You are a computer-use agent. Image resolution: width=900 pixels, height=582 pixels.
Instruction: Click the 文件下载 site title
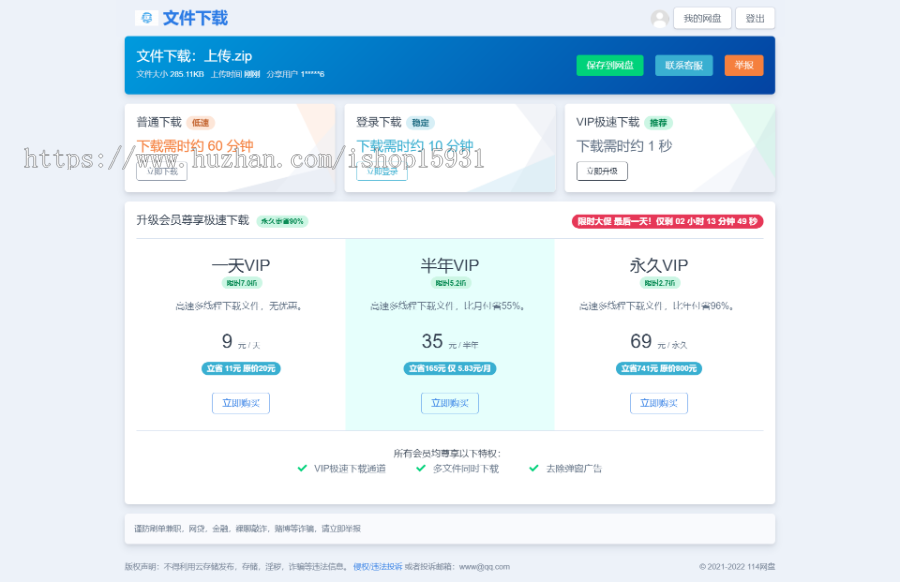(x=195, y=18)
